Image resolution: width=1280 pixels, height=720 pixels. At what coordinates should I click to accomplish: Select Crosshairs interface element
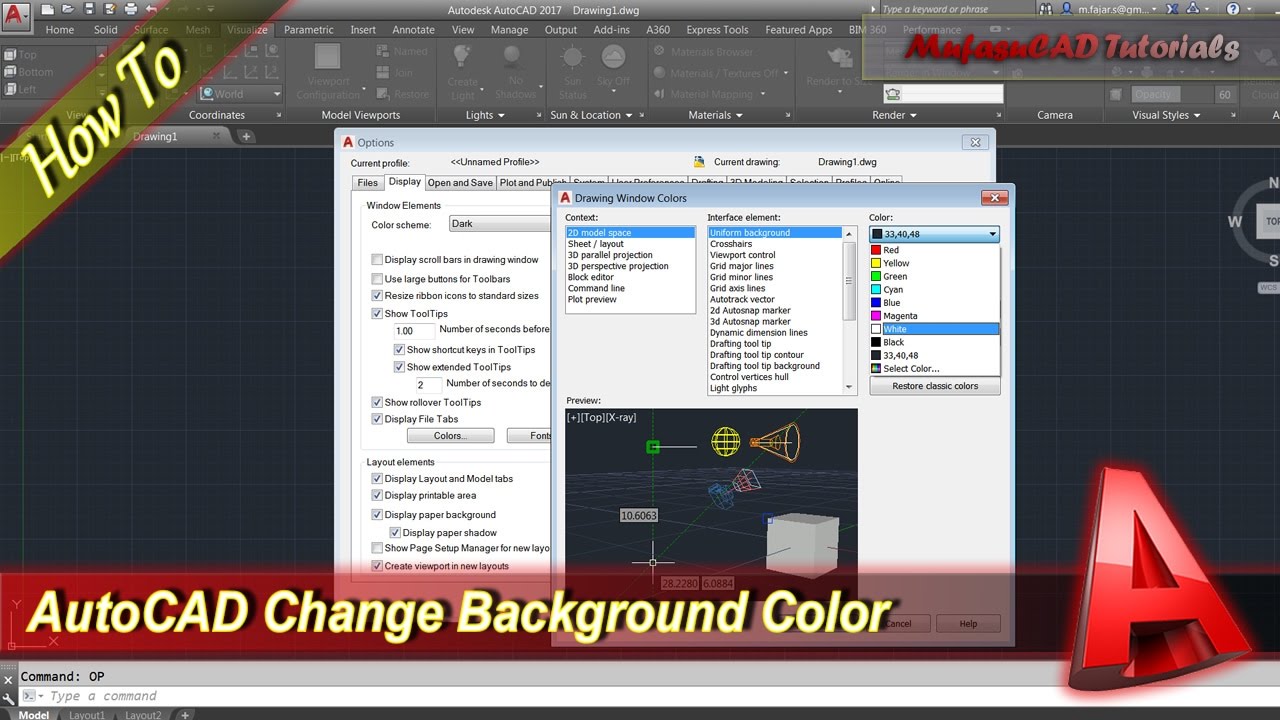776,244
